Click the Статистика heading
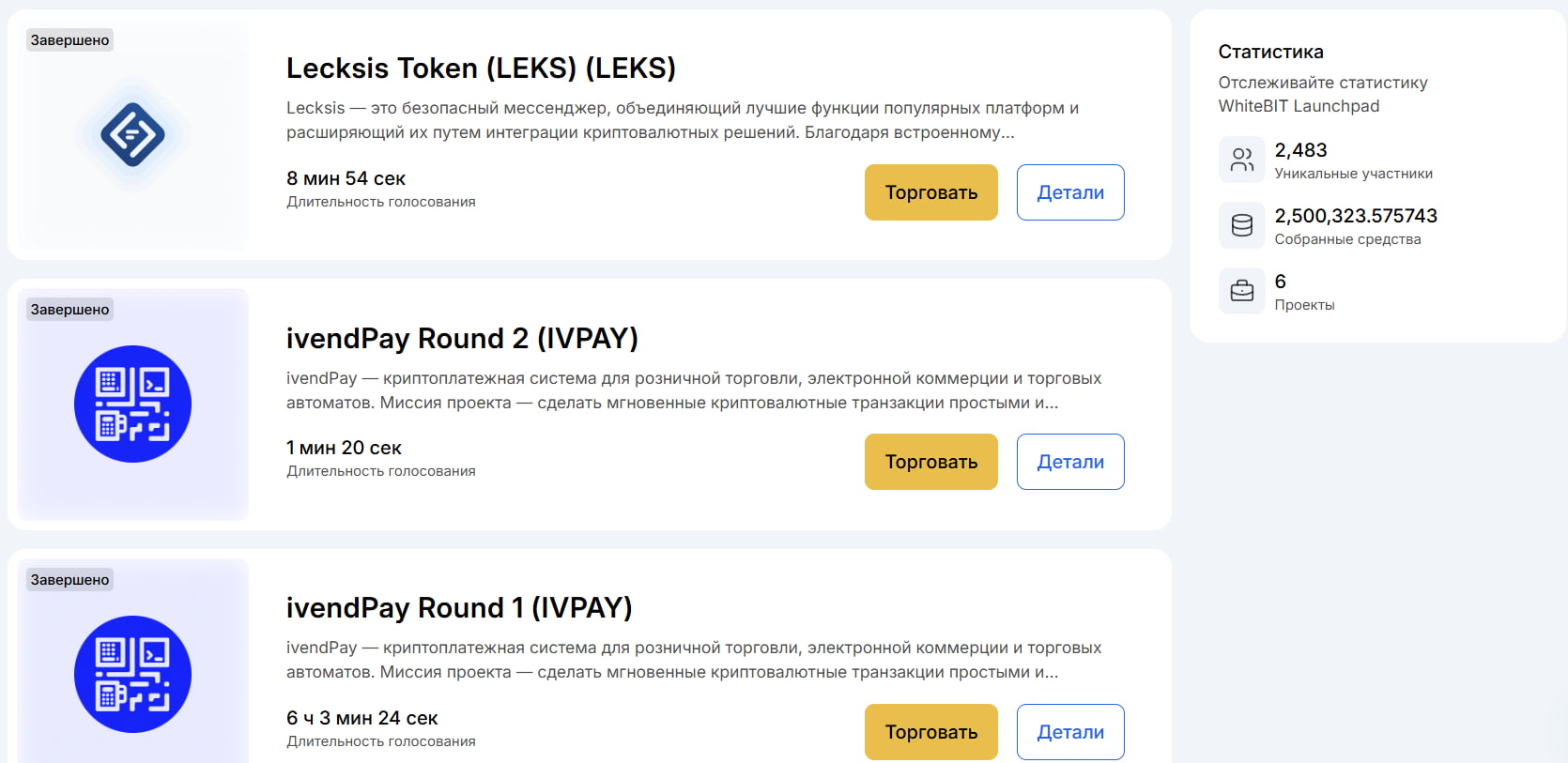Screen dimensions: 1568x763 pyautogui.click(x=1271, y=52)
